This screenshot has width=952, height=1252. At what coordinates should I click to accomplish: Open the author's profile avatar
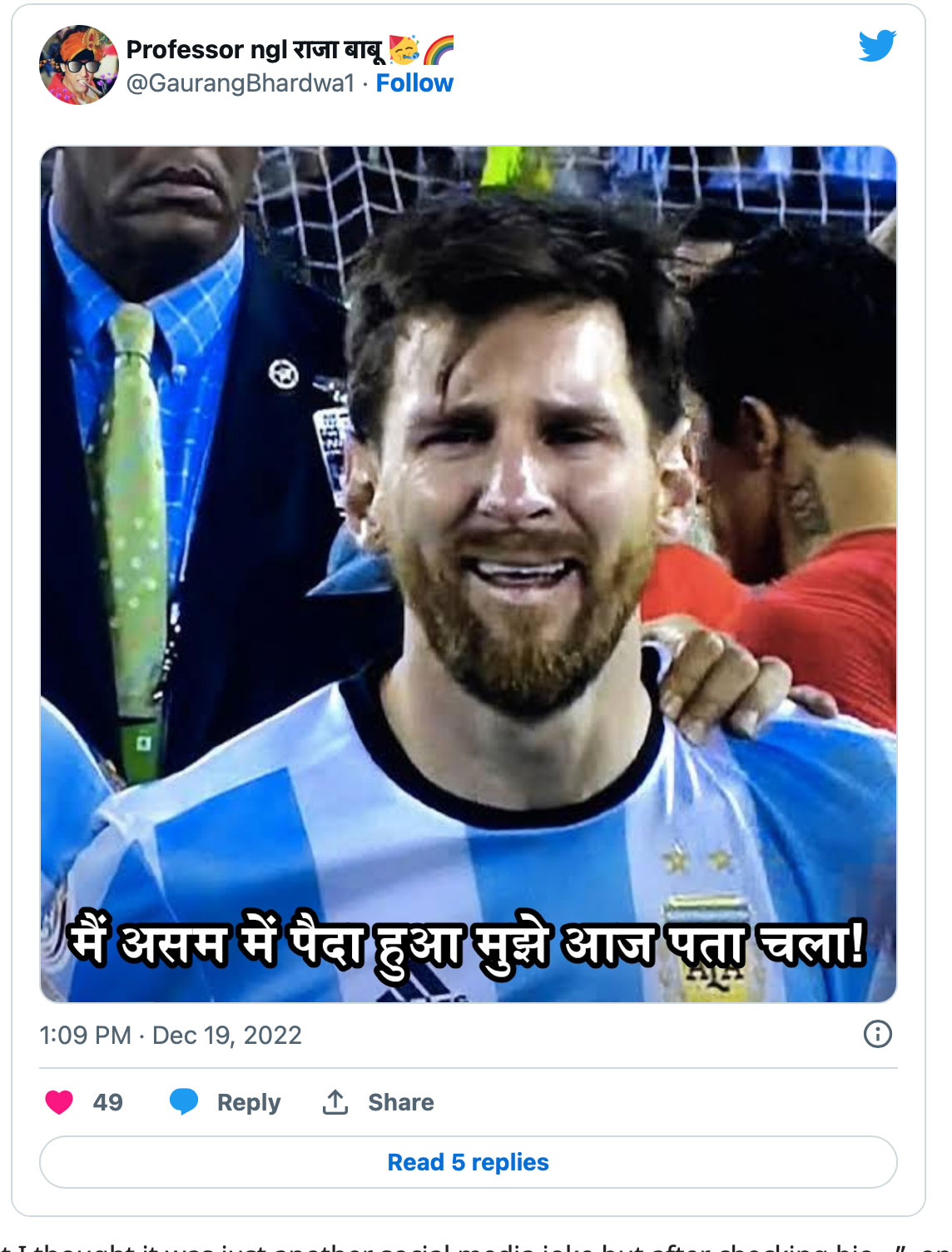(x=79, y=65)
